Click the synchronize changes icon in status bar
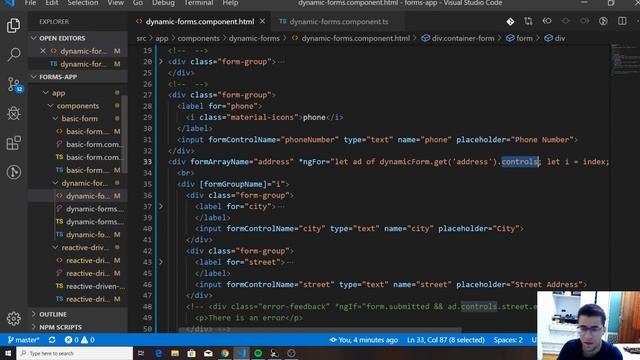This screenshot has height=360, width=640. coord(52,340)
